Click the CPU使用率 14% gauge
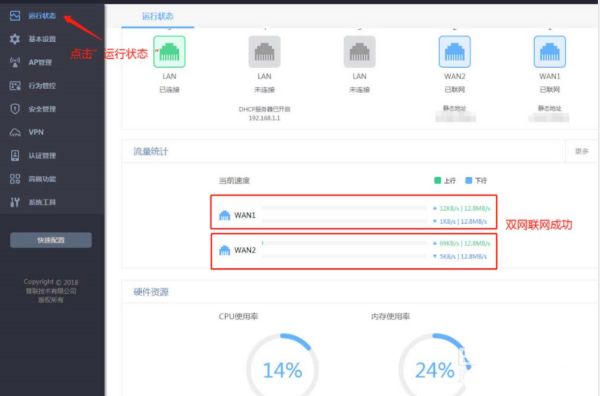 [x=282, y=365]
